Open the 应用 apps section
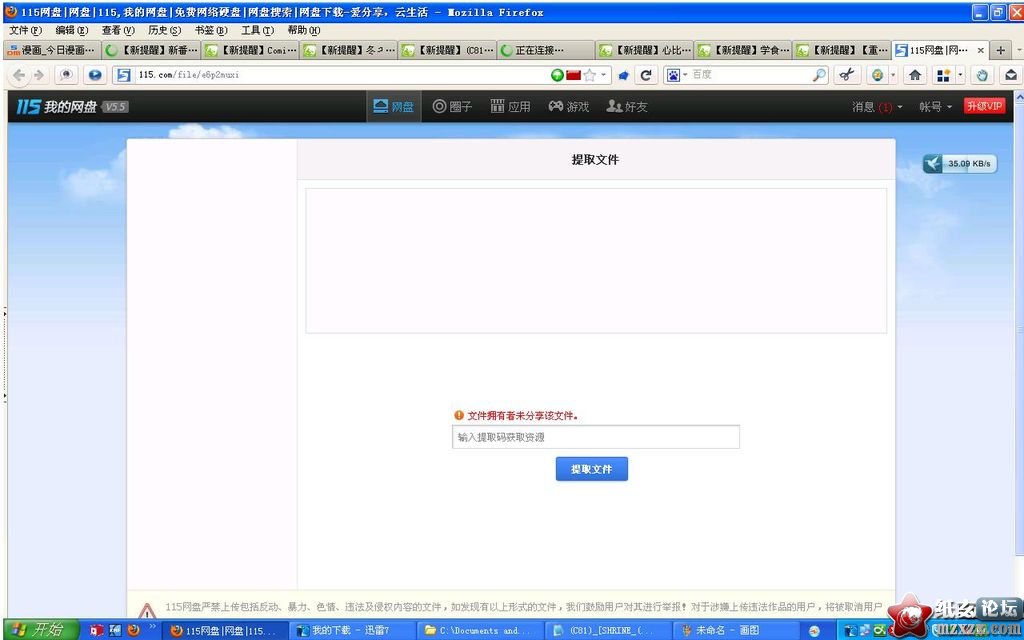This screenshot has height=640, width=1024. [x=510, y=107]
